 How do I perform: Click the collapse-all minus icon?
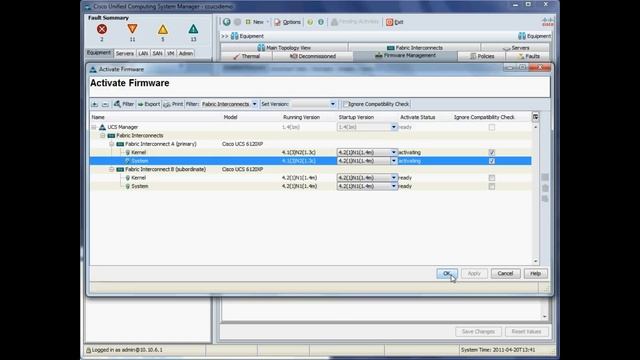(x=105, y=104)
